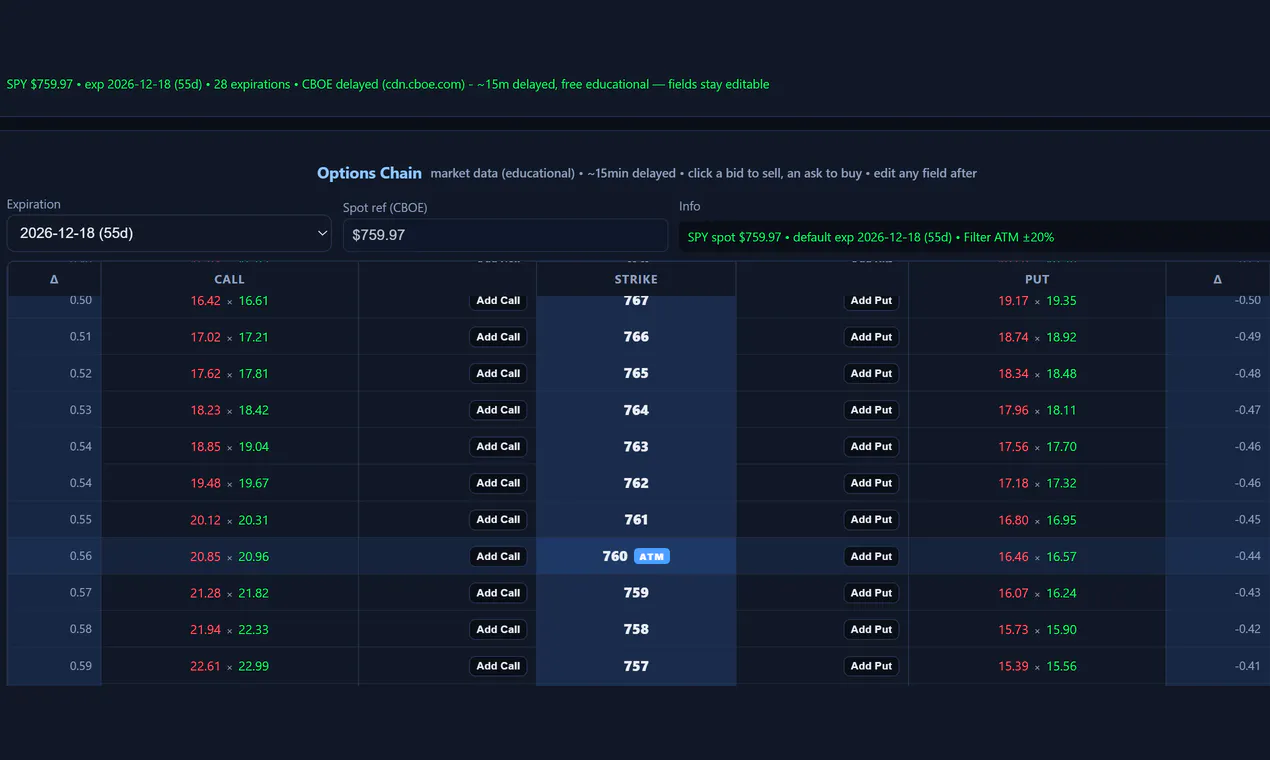1270x760 pixels.
Task: Add Put for the 758 strike
Action: tap(871, 629)
